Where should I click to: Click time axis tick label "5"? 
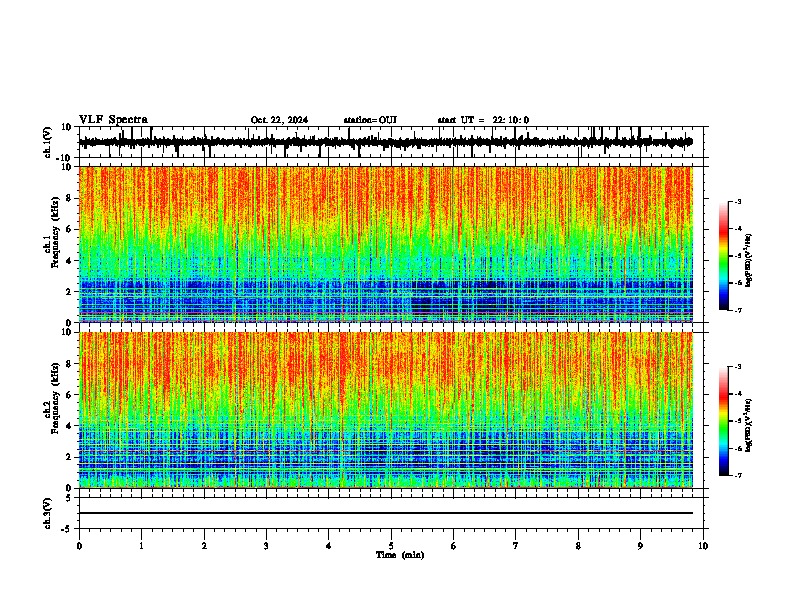[x=391, y=546]
